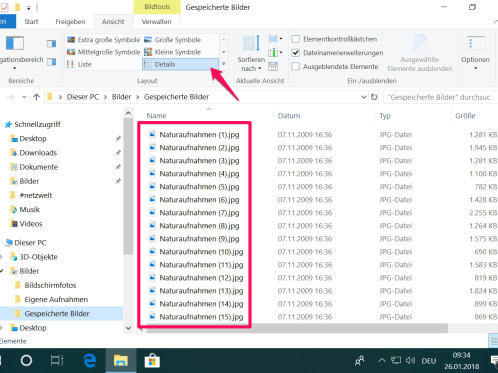Screen dimensions: 498x373
Task: Select Gespeicherte Bilder in tree
Action: 61,314
